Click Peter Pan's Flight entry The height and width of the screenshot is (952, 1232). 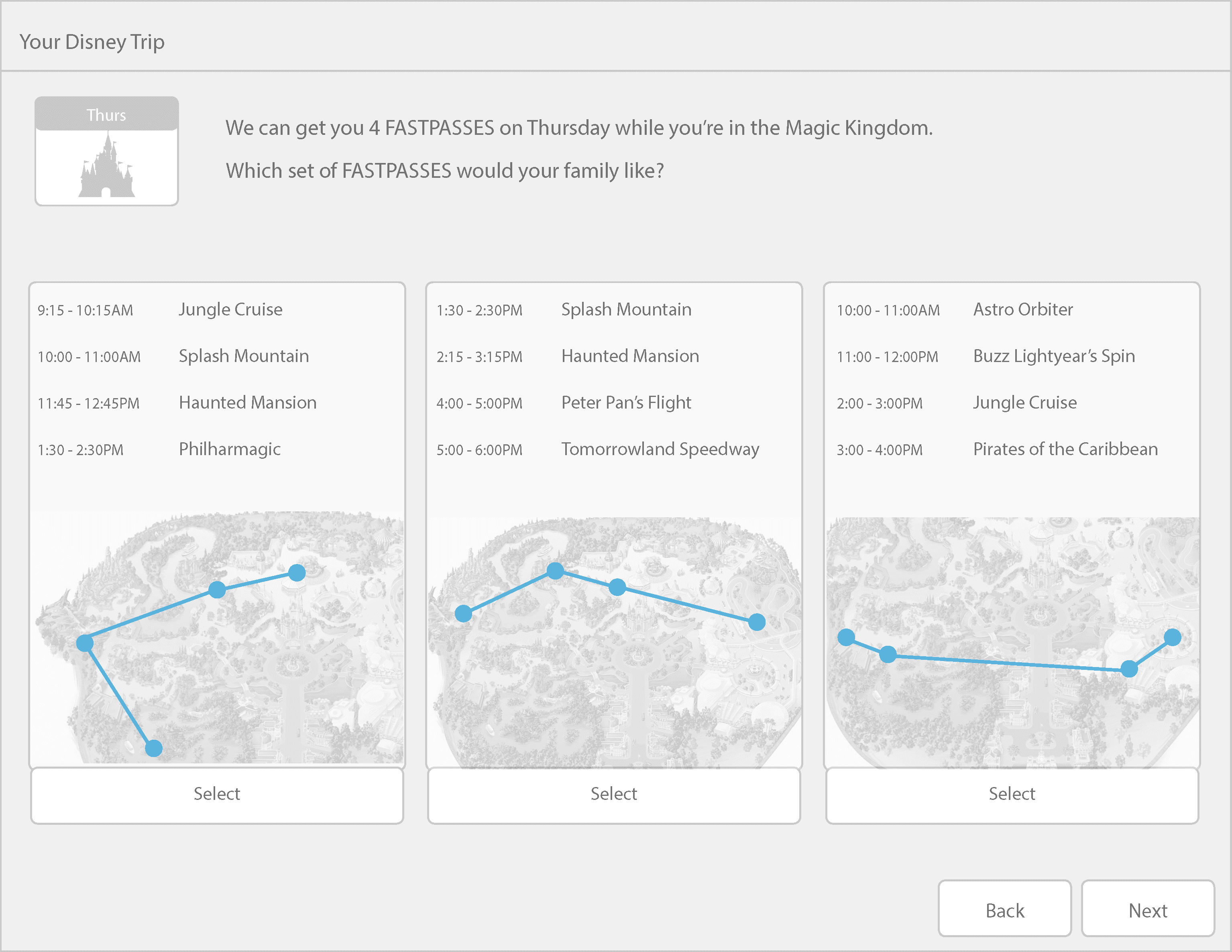pyautogui.click(x=626, y=403)
